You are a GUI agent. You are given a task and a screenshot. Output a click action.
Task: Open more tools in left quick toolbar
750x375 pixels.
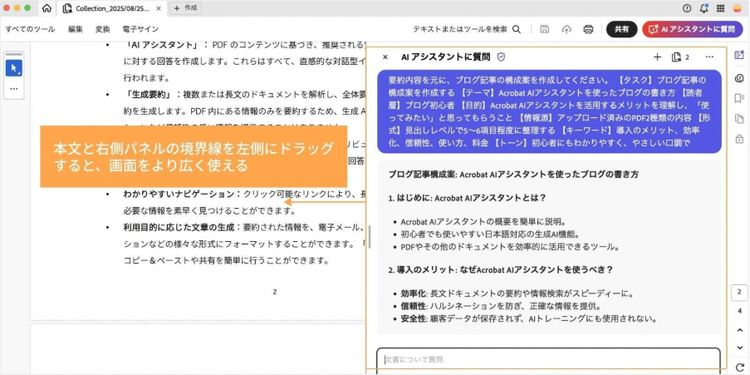pyautogui.click(x=13, y=88)
